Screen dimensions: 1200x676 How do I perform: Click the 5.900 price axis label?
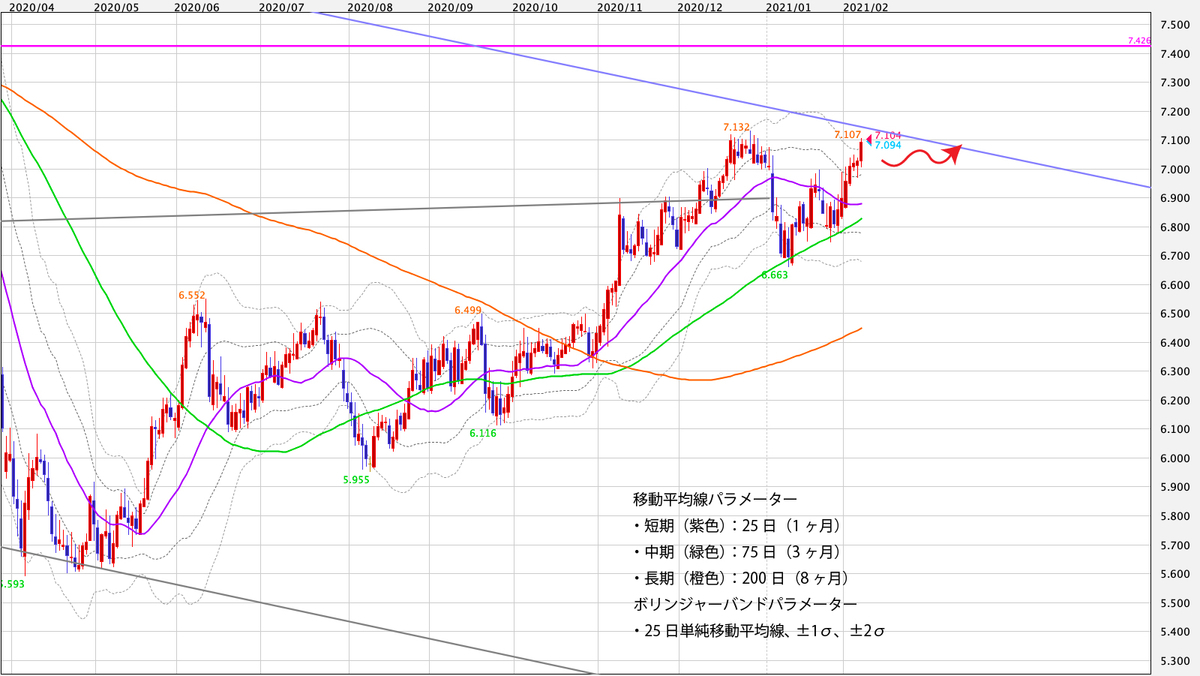tap(1174, 488)
